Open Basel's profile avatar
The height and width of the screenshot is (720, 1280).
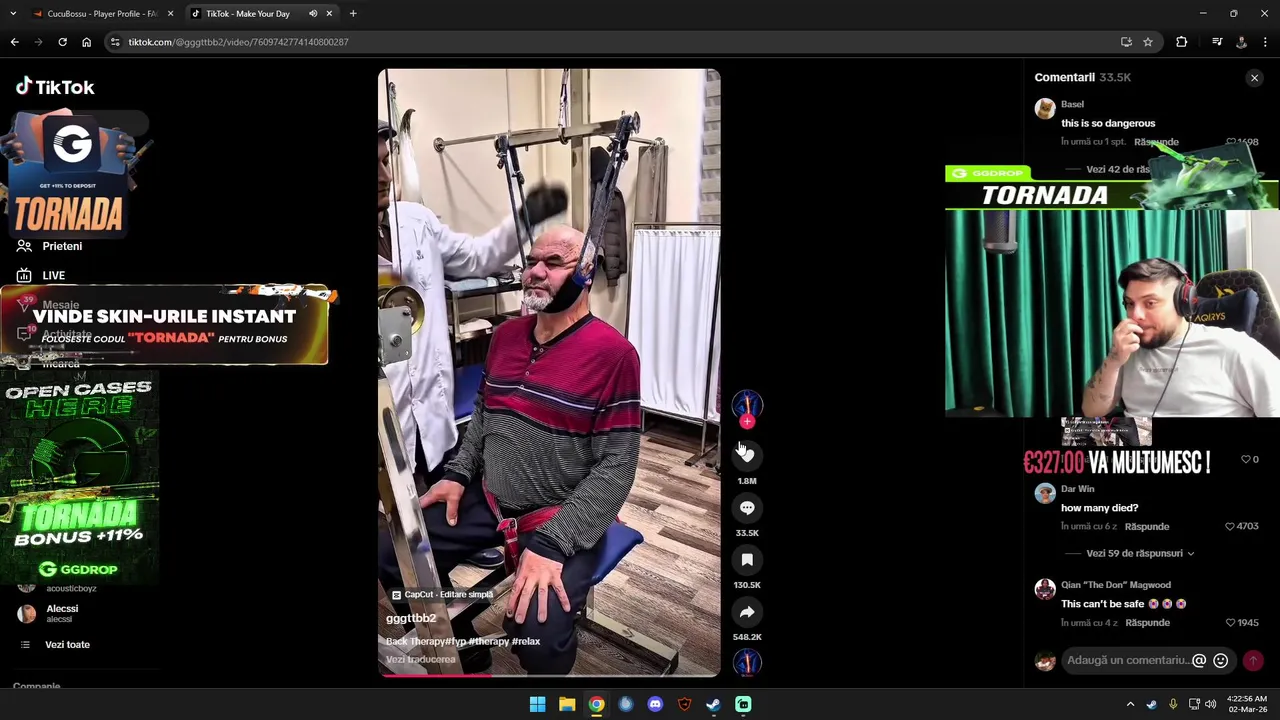tap(1045, 109)
